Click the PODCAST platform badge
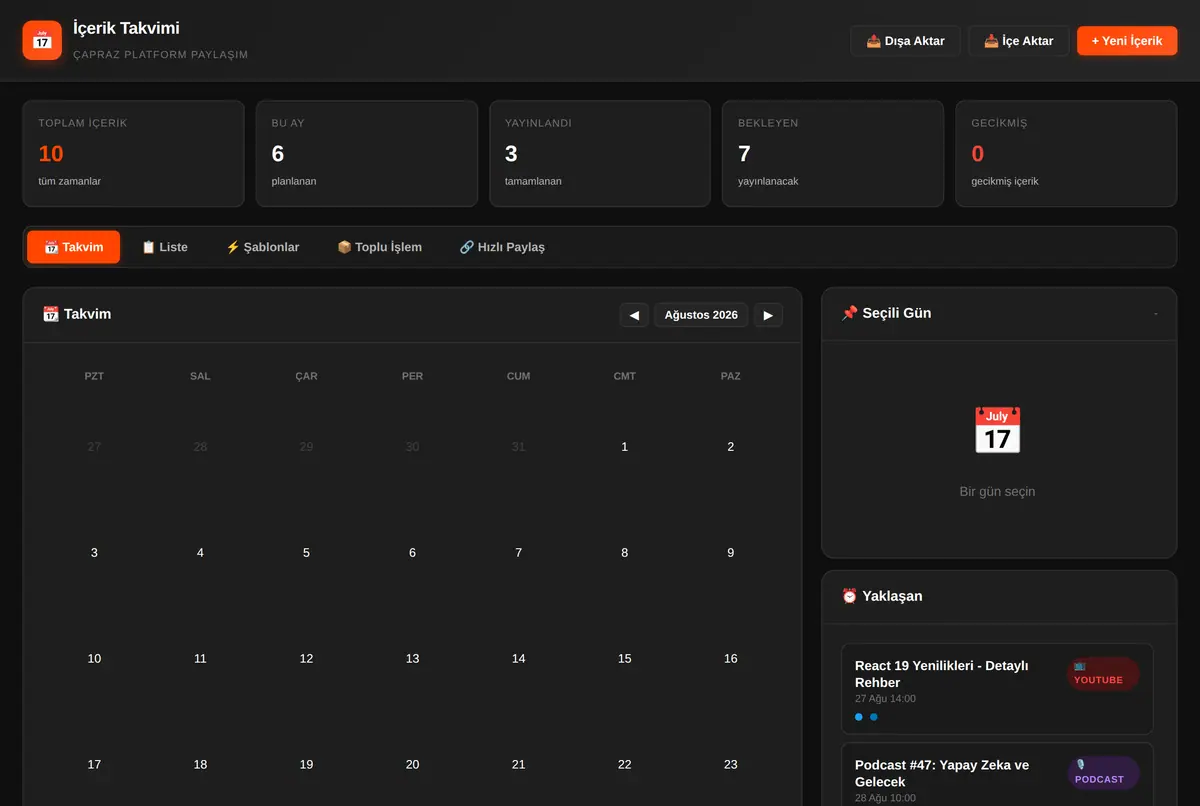Image resolution: width=1200 pixels, height=806 pixels. (x=1103, y=773)
